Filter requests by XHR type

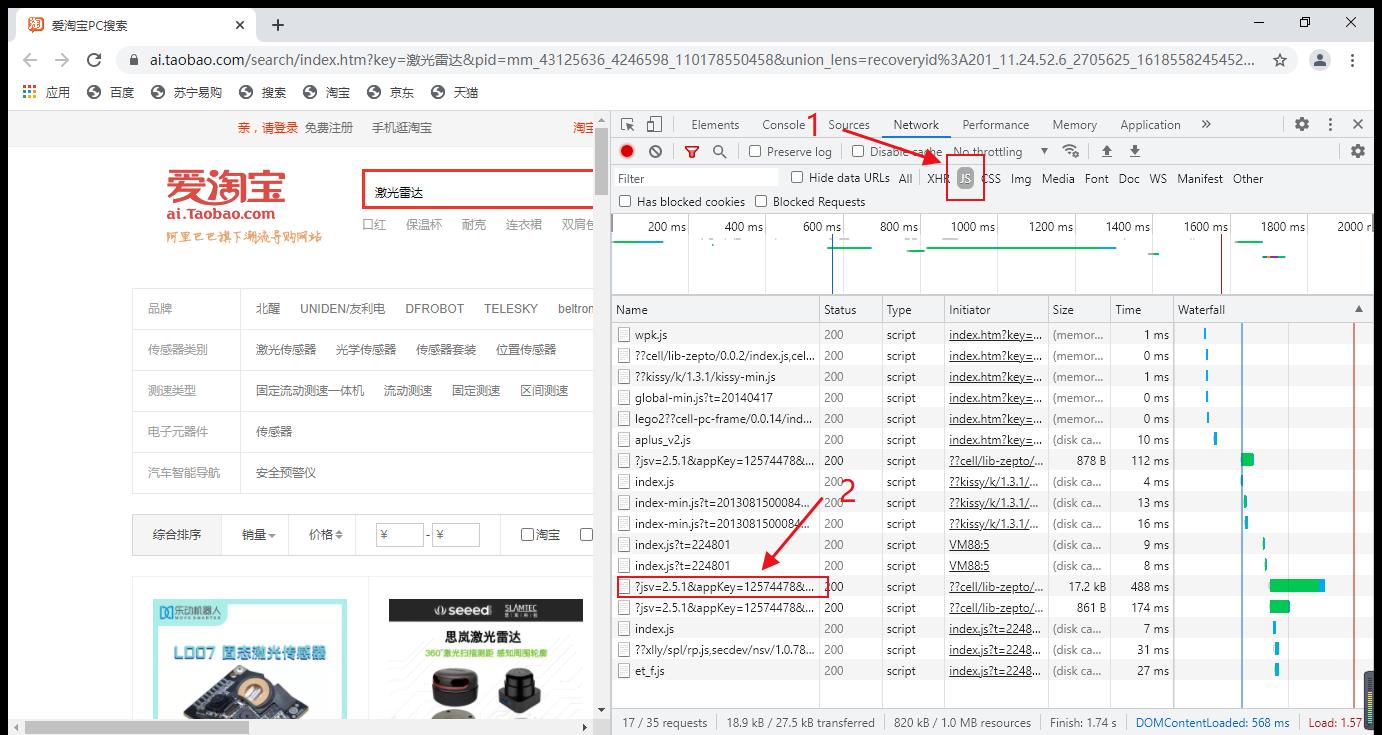tap(938, 179)
